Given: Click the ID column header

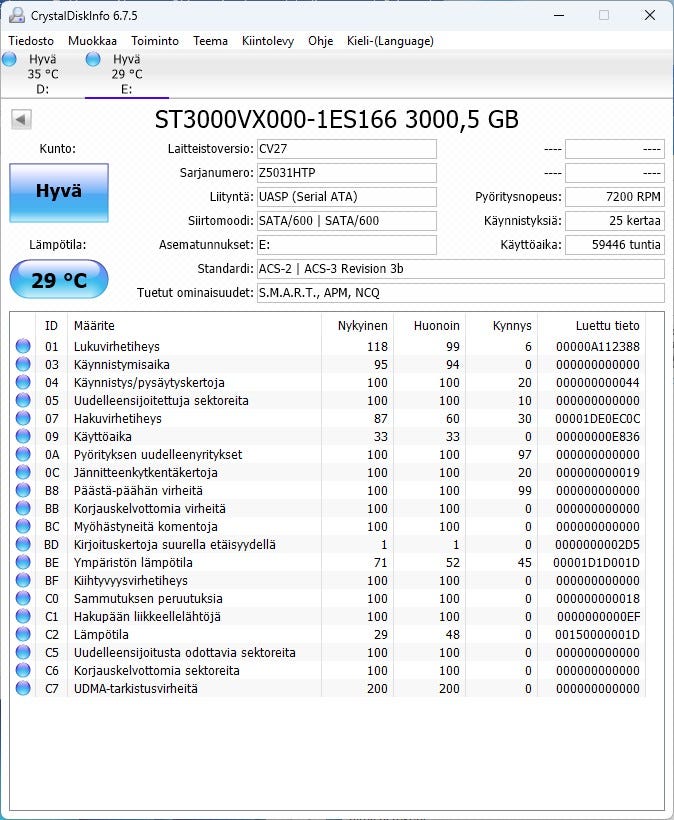Looking at the screenshot, I should (51, 325).
